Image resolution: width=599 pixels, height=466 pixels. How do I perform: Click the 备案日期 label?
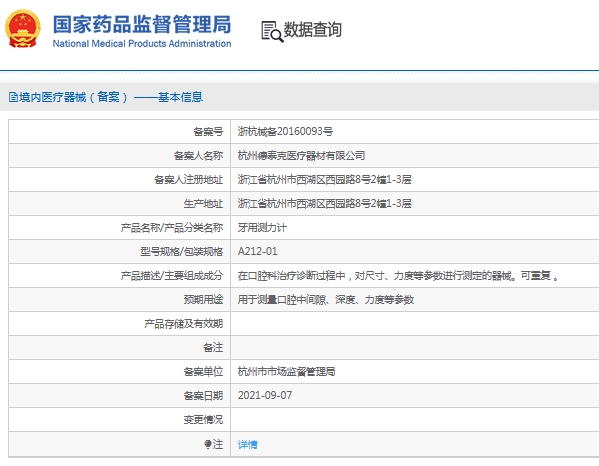pyautogui.click(x=203, y=396)
